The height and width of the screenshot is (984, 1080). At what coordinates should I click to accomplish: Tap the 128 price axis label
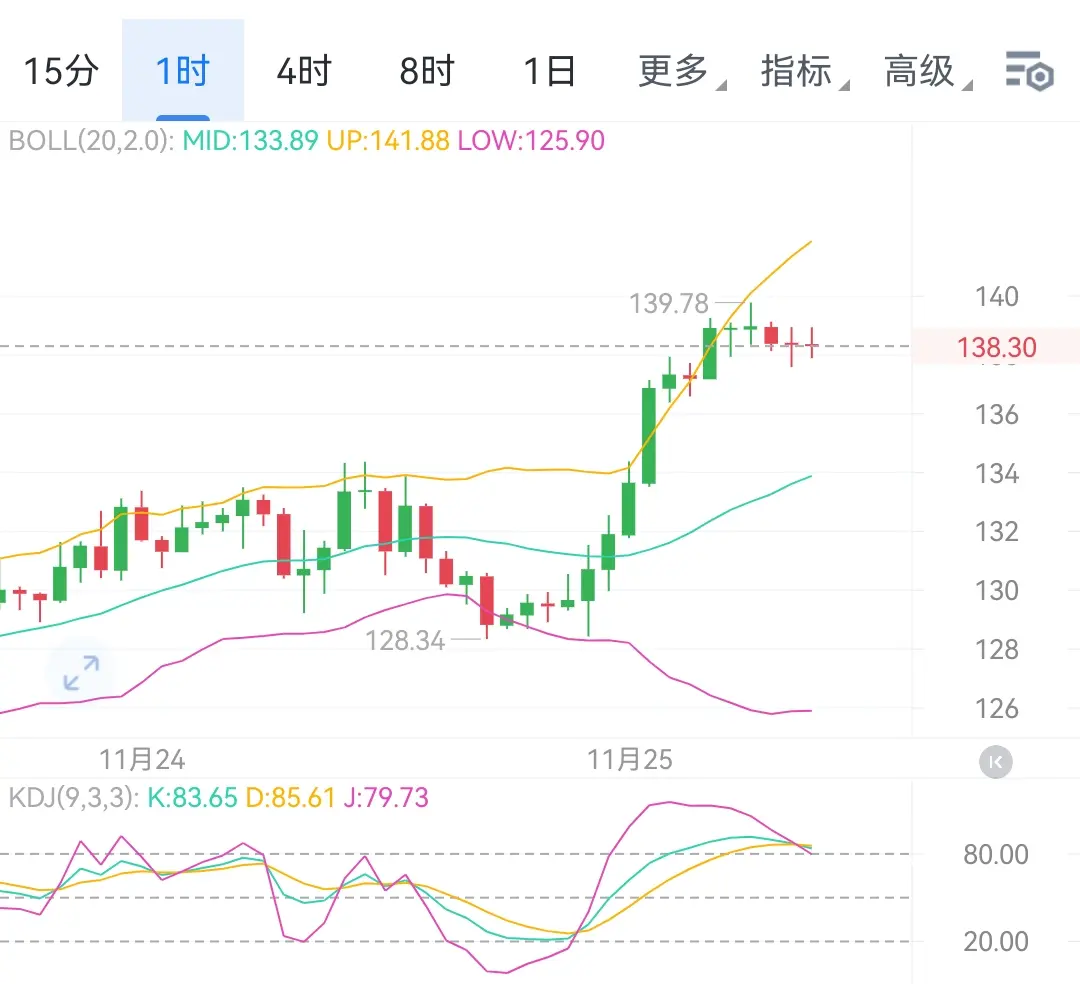997,649
